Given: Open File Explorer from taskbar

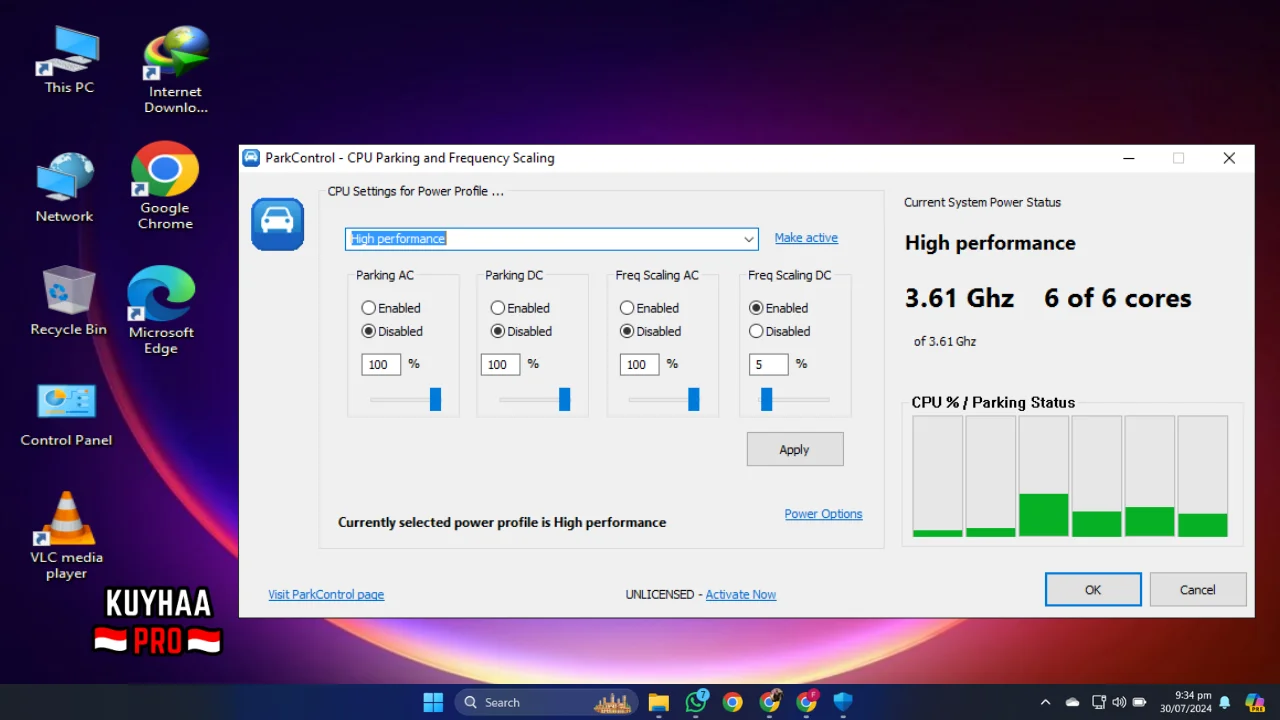Looking at the screenshot, I should 658,702.
